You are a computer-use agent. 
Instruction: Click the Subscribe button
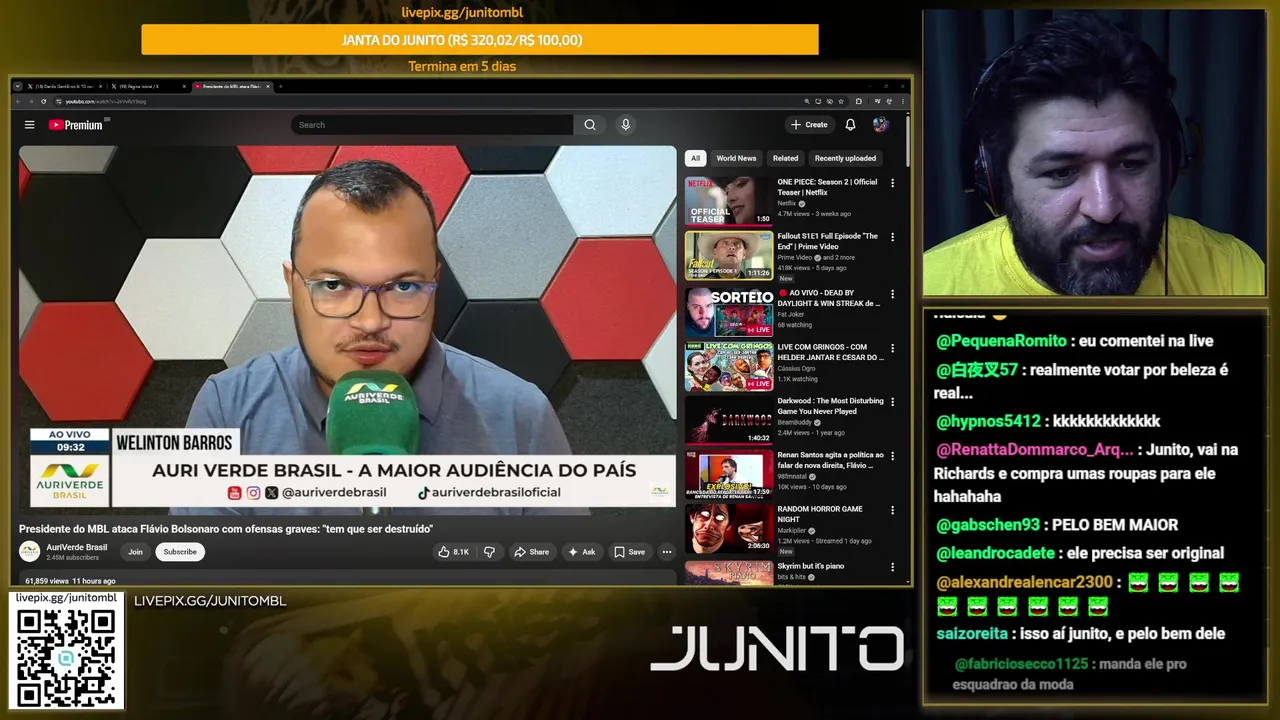(x=180, y=552)
